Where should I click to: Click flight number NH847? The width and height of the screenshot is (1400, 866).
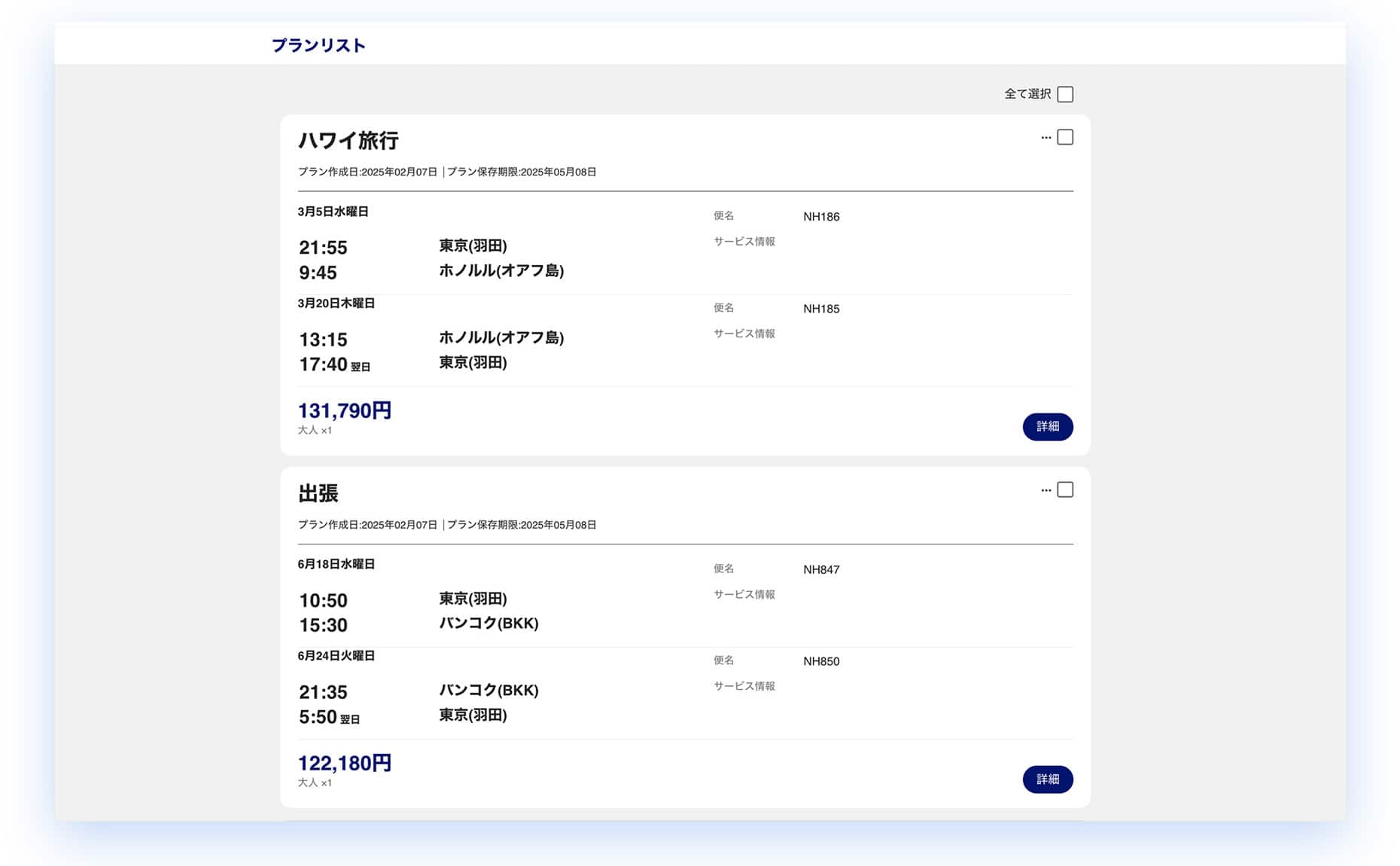[821, 570]
